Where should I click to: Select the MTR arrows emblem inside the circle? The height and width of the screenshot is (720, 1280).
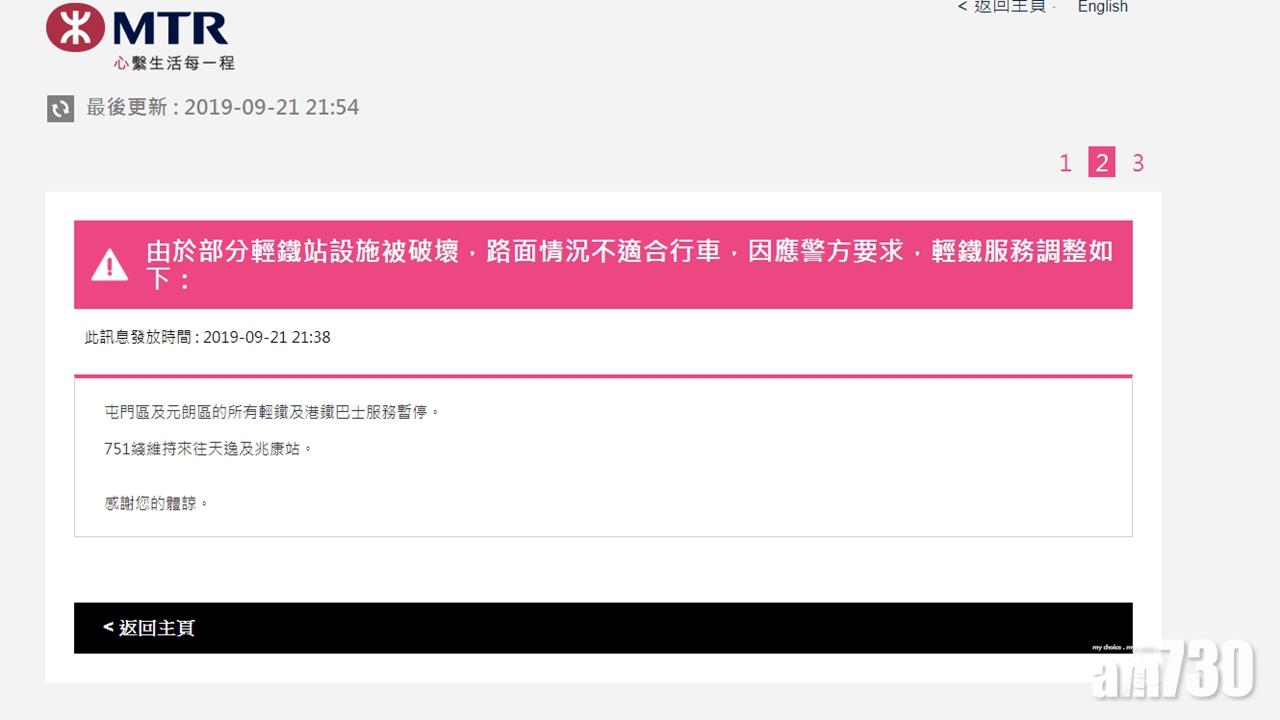pos(75,27)
